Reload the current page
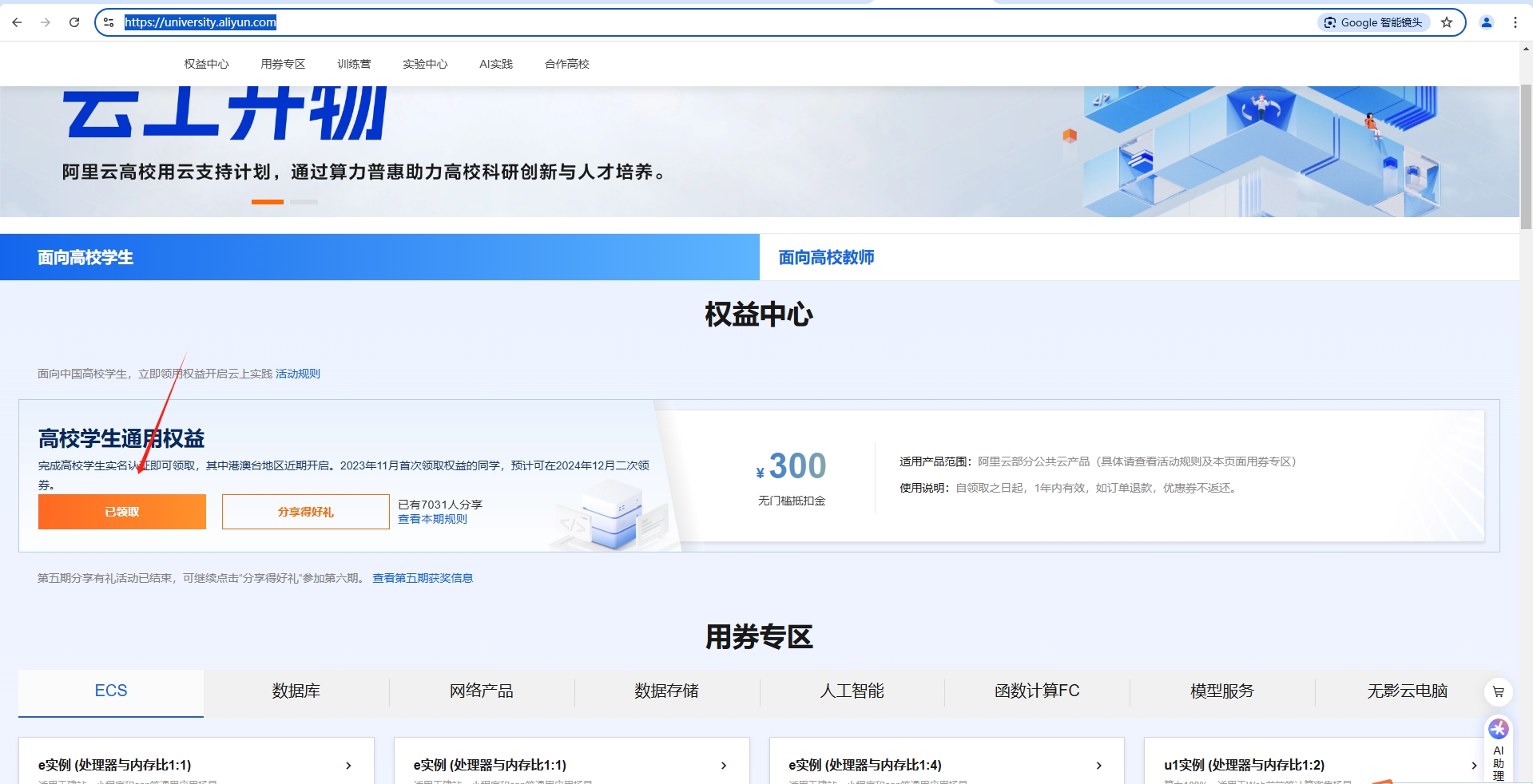The width and height of the screenshot is (1533, 784). click(x=74, y=22)
